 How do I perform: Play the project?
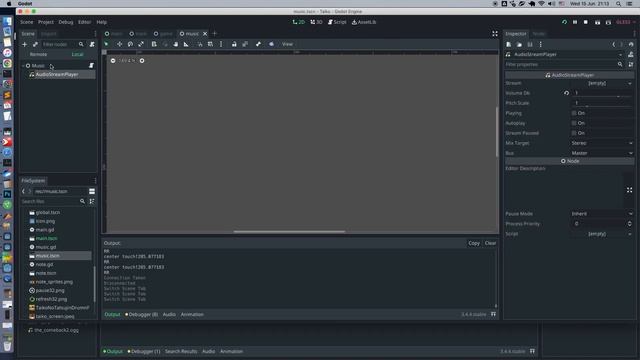(x=564, y=22)
